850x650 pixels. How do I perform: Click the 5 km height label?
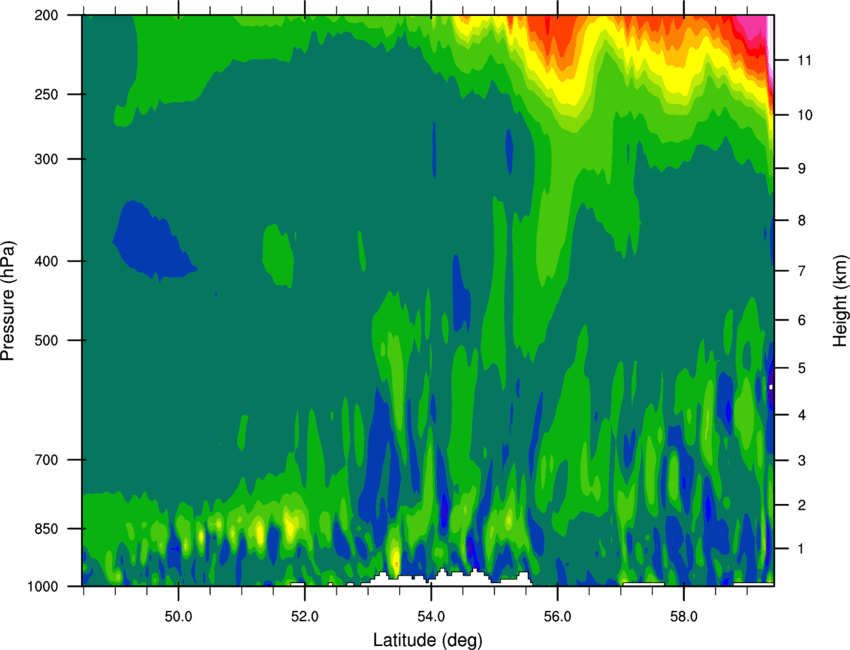(802, 369)
